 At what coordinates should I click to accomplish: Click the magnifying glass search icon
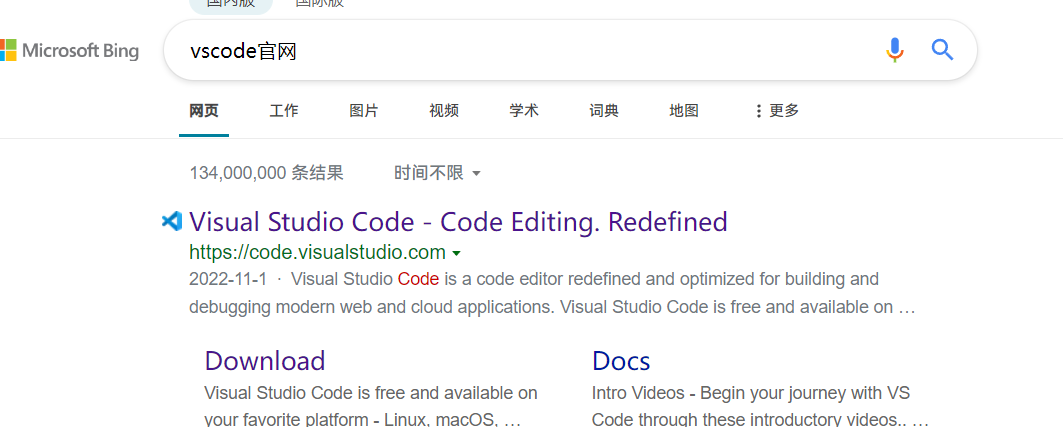tap(942, 49)
